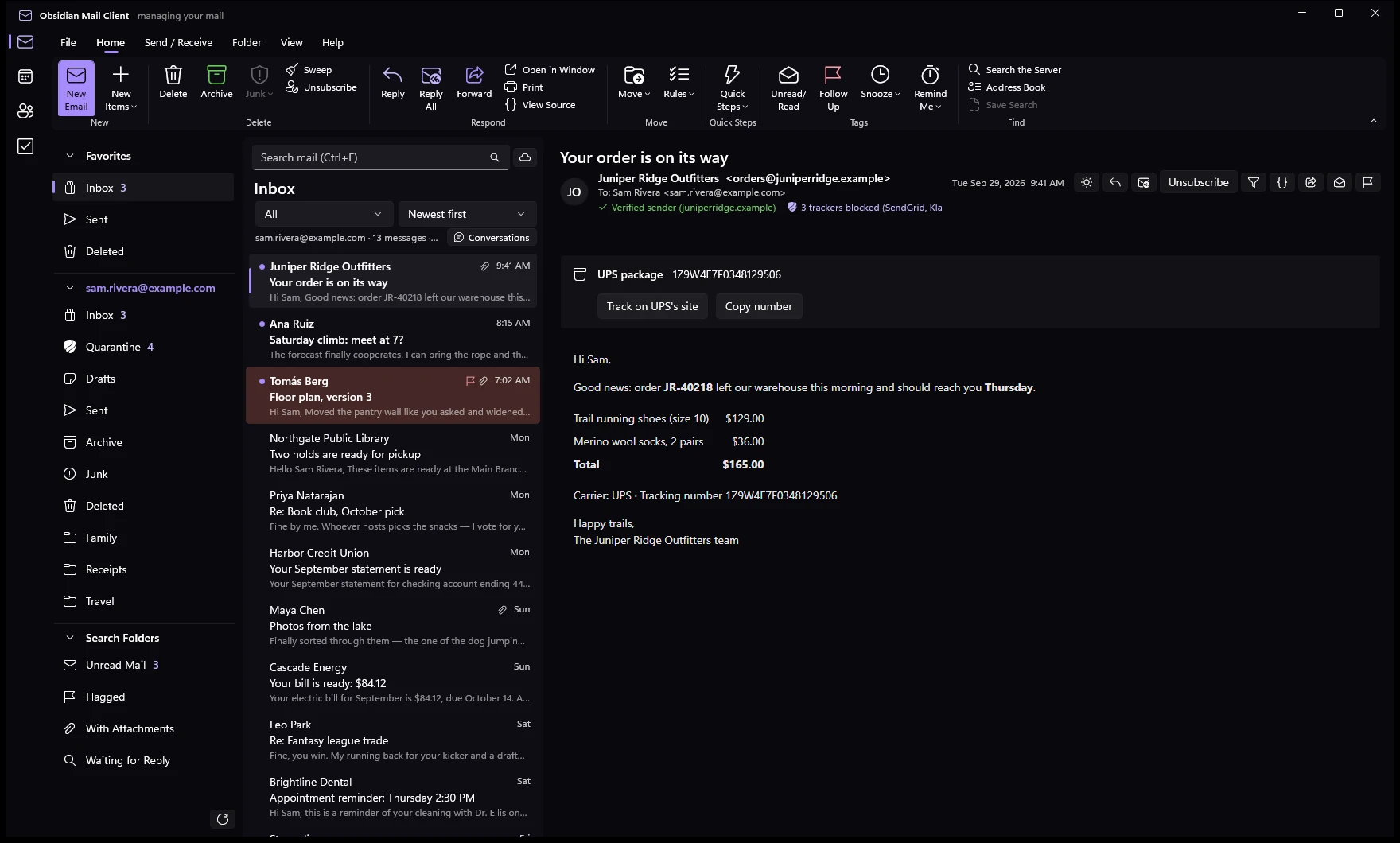Switch to the Home tab
1400x843 pixels.
pos(111,43)
